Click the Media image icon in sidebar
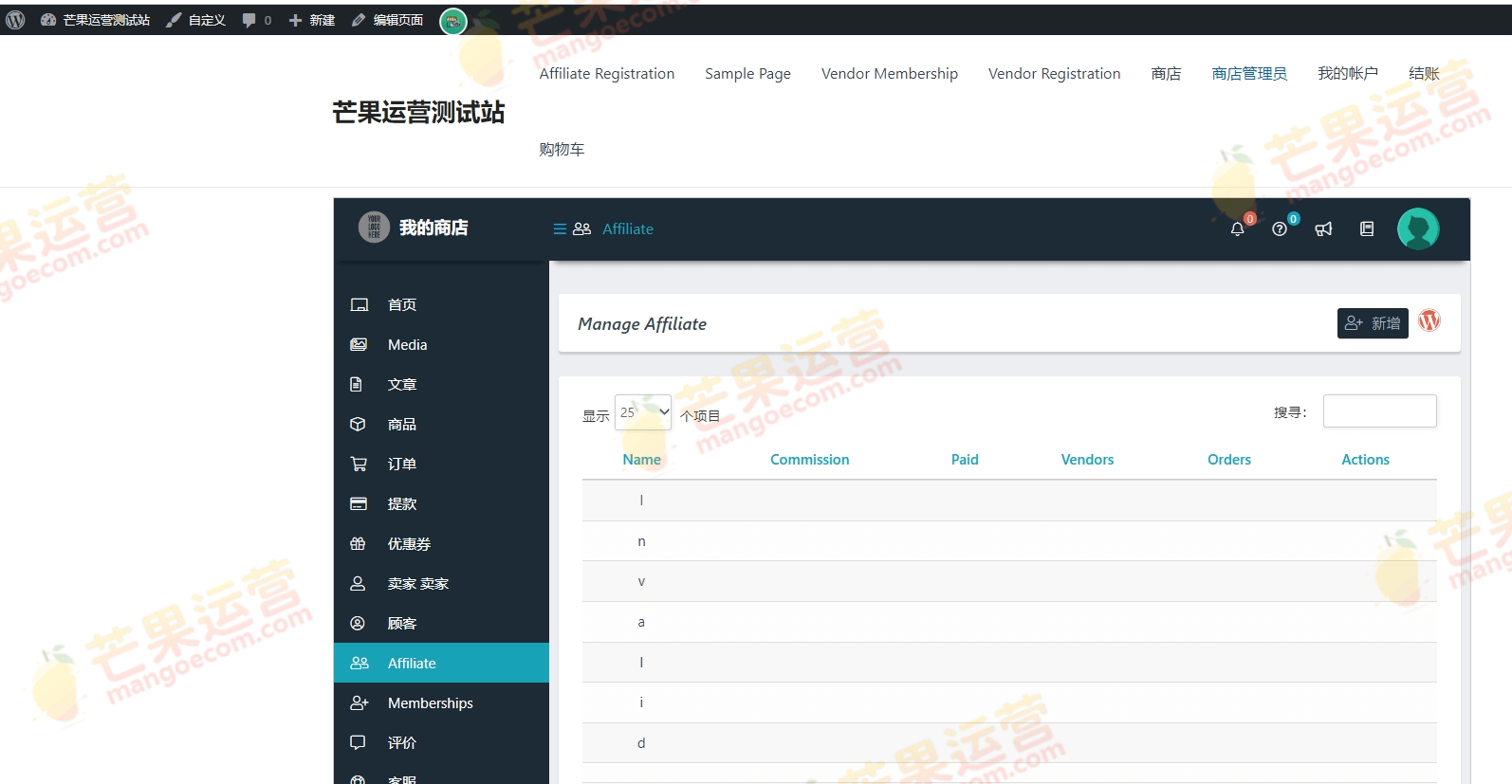The height and width of the screenshot is (784, 1512). [x=359, y=344]
